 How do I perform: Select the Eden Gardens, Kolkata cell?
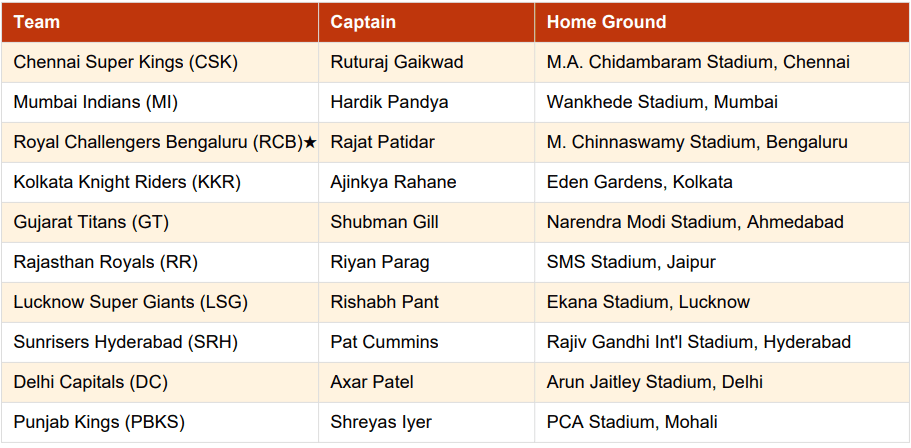pyautogui.click(x=639, y=182)
